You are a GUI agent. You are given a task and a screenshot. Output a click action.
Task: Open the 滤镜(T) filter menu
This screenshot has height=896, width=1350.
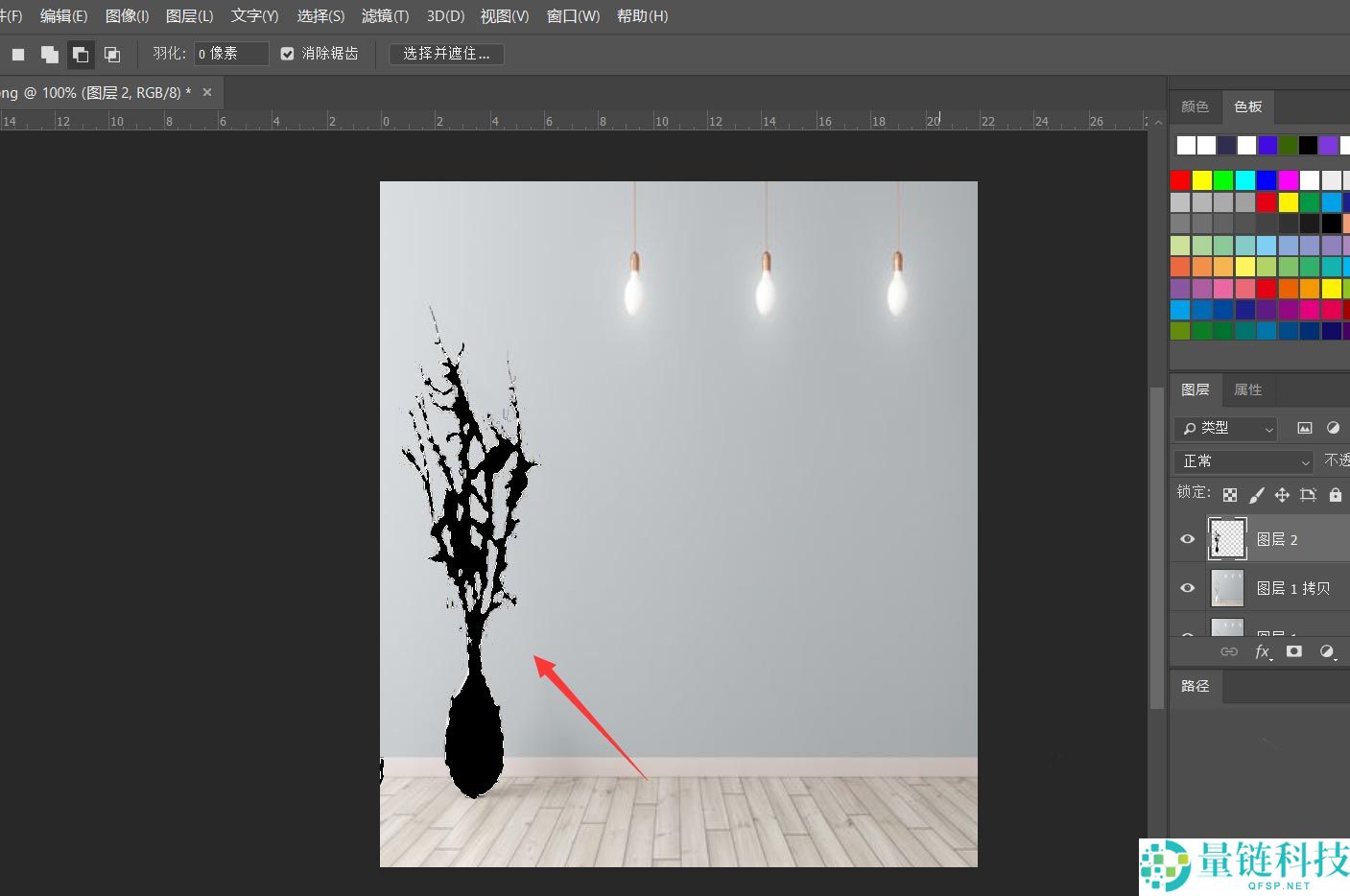(385, 16)
